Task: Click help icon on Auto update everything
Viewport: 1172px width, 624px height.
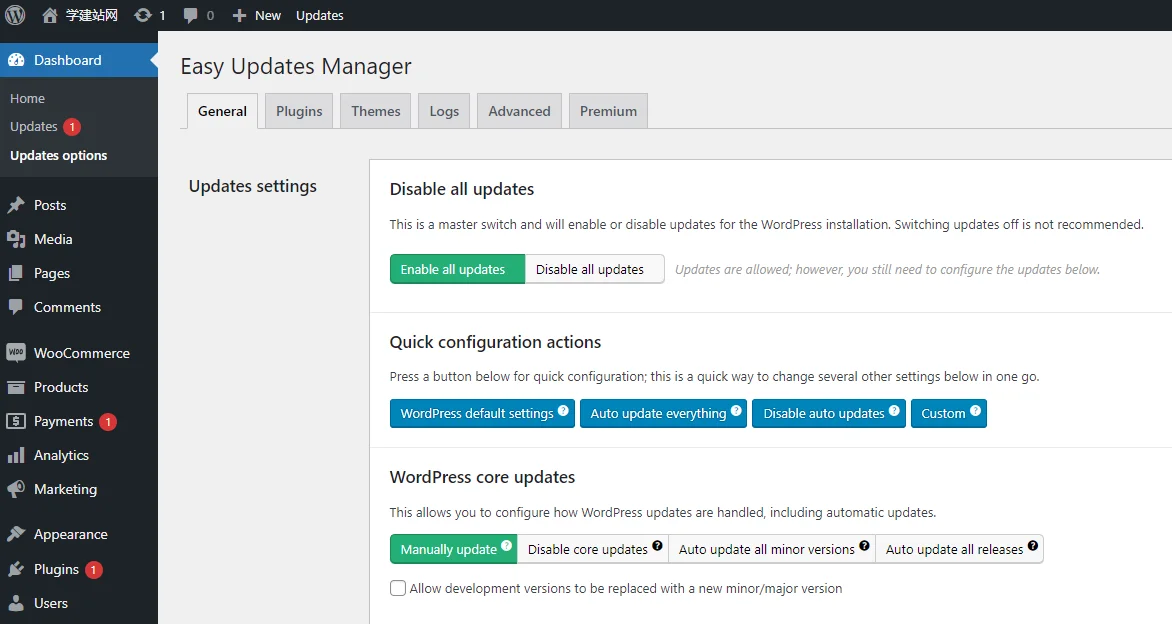Action: pos(736,410)
